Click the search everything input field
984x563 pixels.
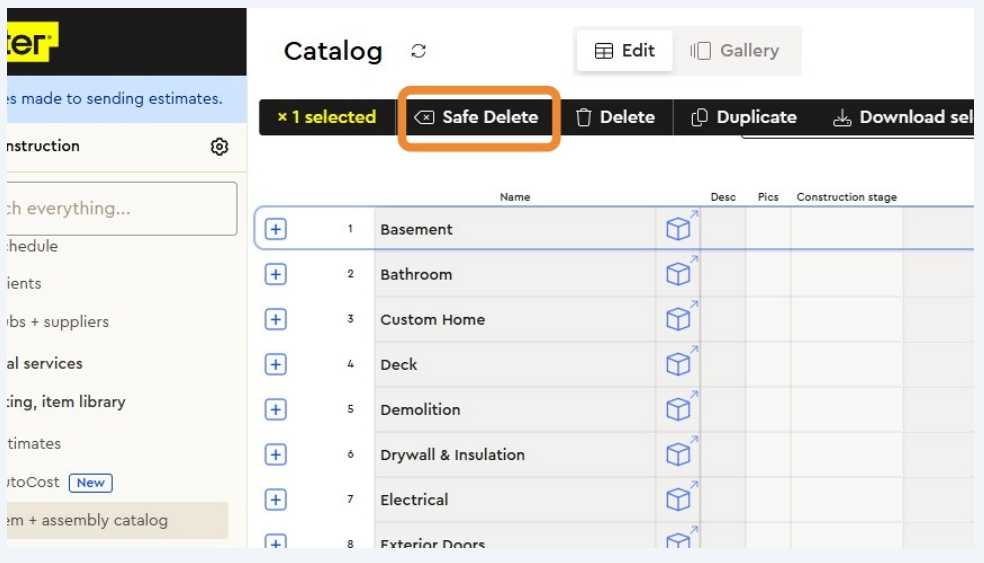pos(120,208)
